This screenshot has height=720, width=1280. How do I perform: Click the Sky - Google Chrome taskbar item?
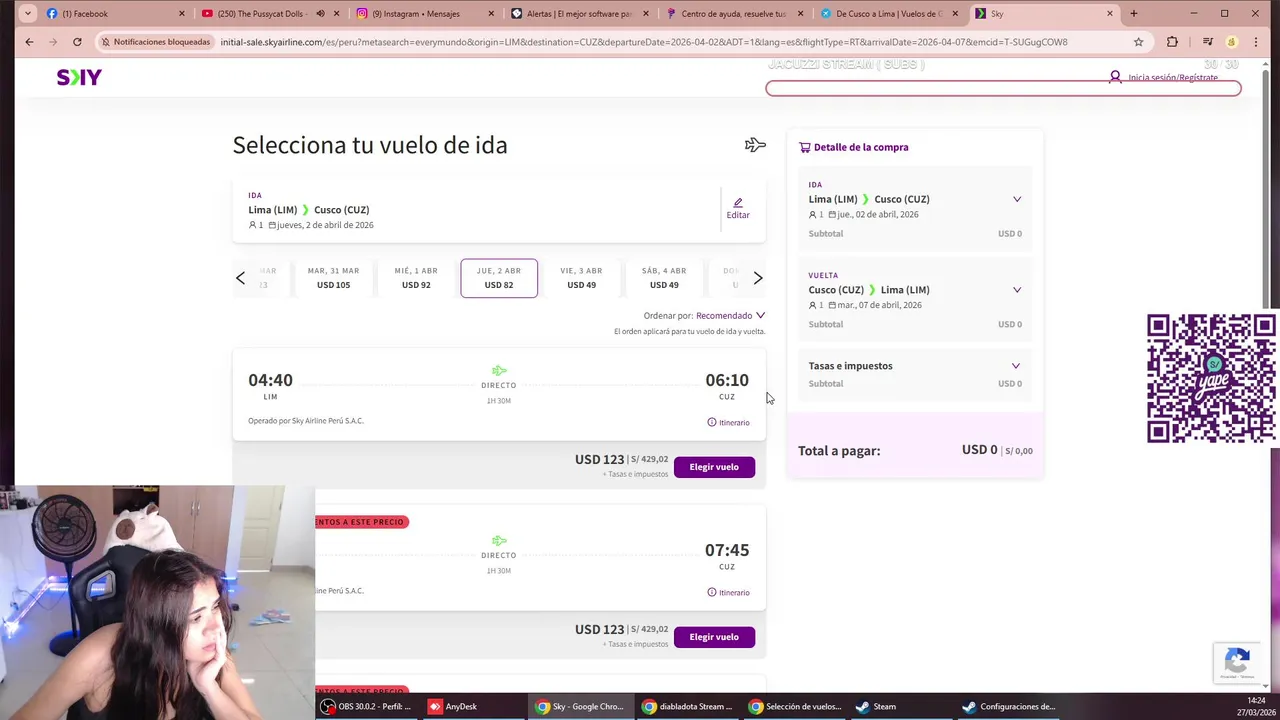click(580, 706)
